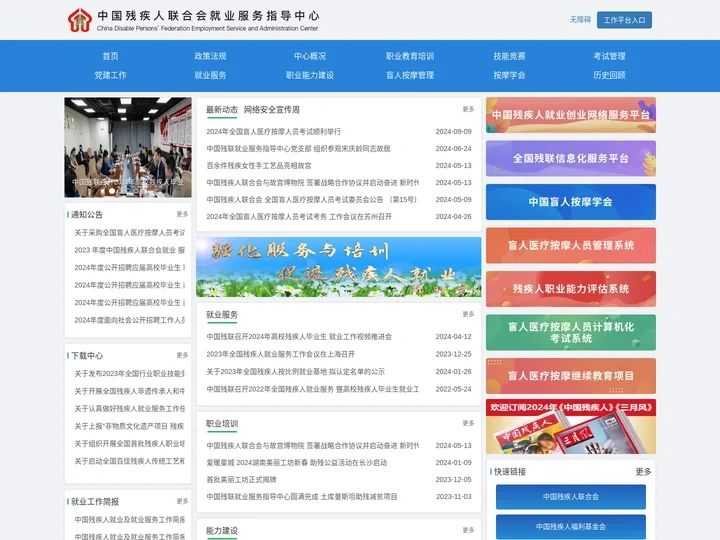
Task: Click the 中国残疾人福利基金会 quick link button
Action: coord(571,527)
